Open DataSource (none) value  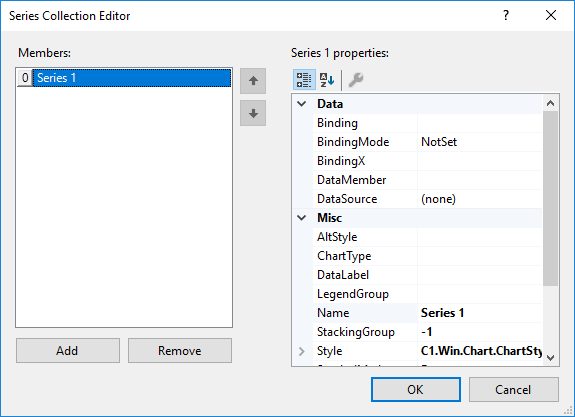pos(480,199)
